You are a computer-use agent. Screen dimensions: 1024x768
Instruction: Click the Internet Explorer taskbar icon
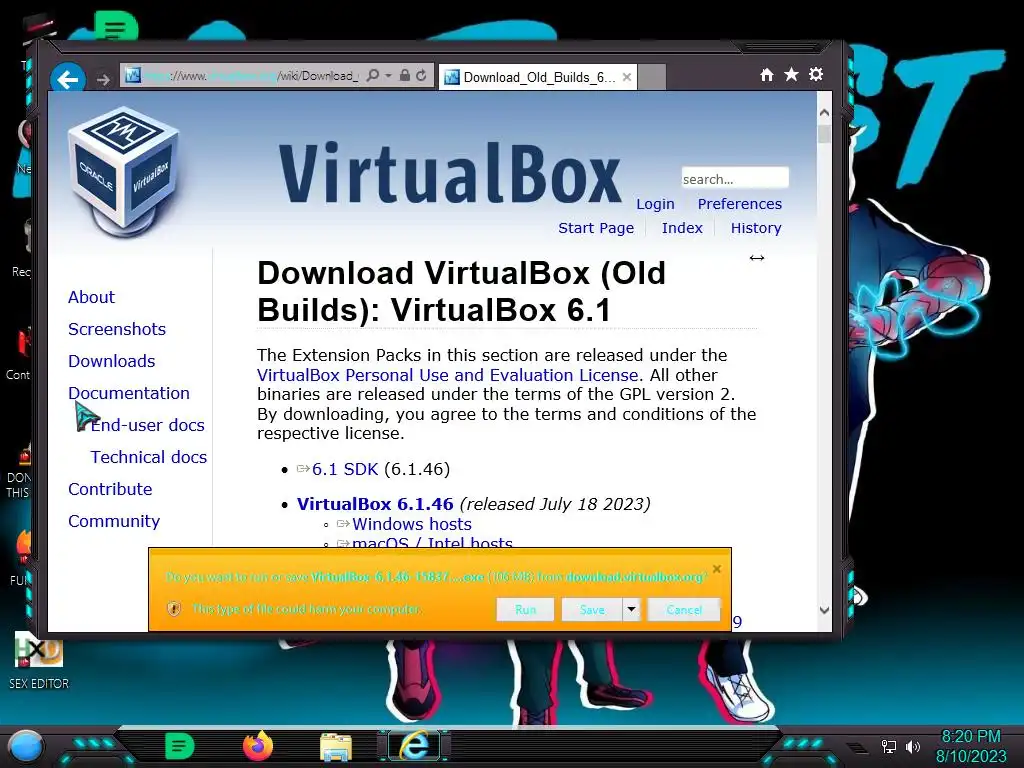pyautogui.click(x=414, y=746)
